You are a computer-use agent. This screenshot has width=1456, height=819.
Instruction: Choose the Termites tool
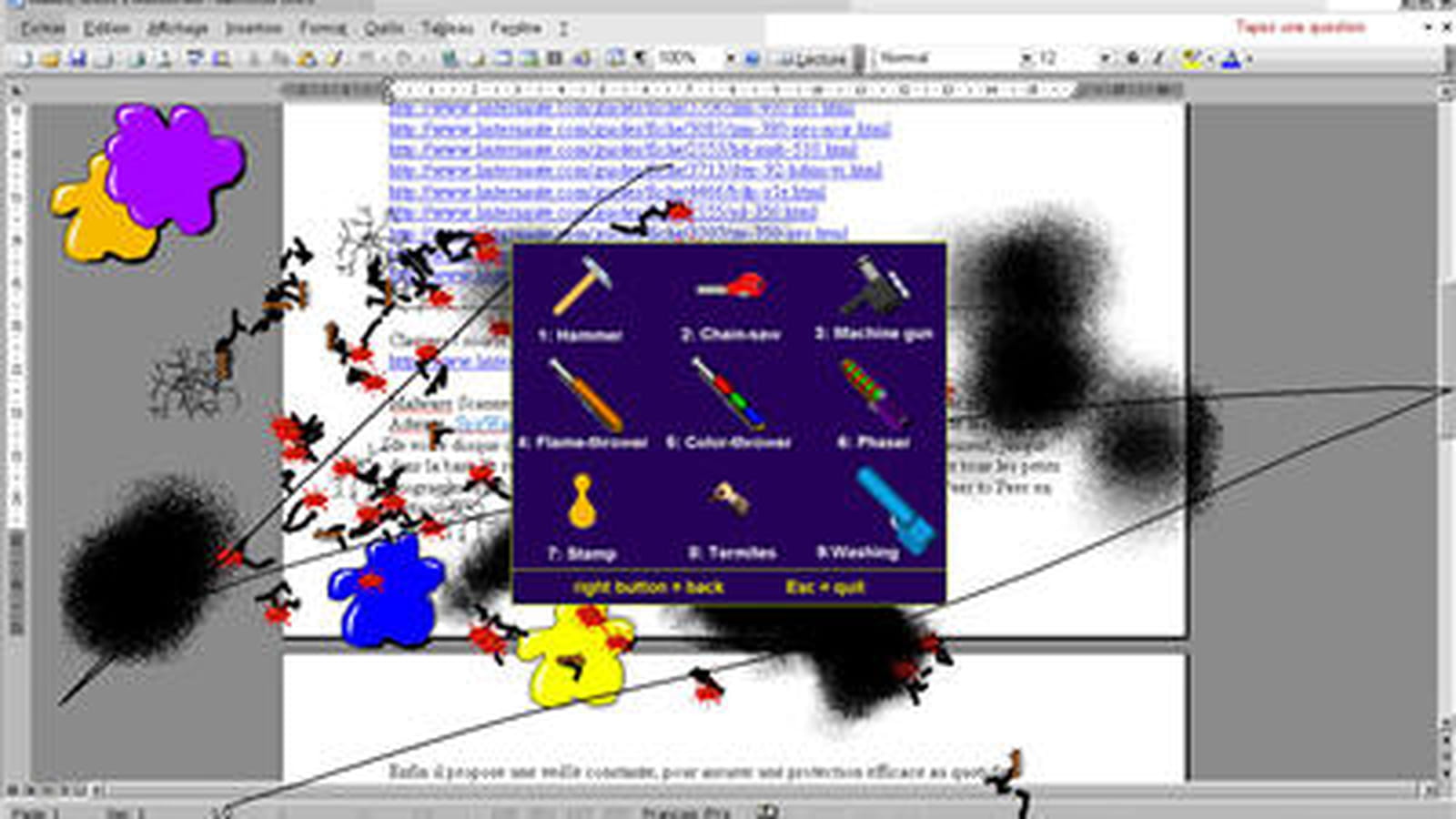(x=732, y=519)
